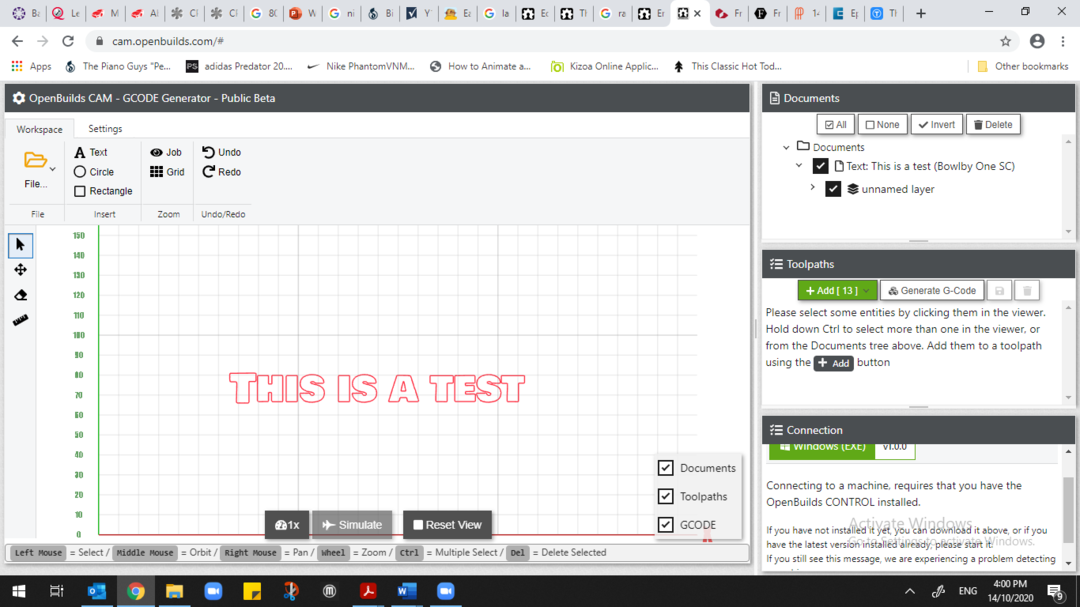
Task: Click the Generate G-Code button
Action: (932, 290)
